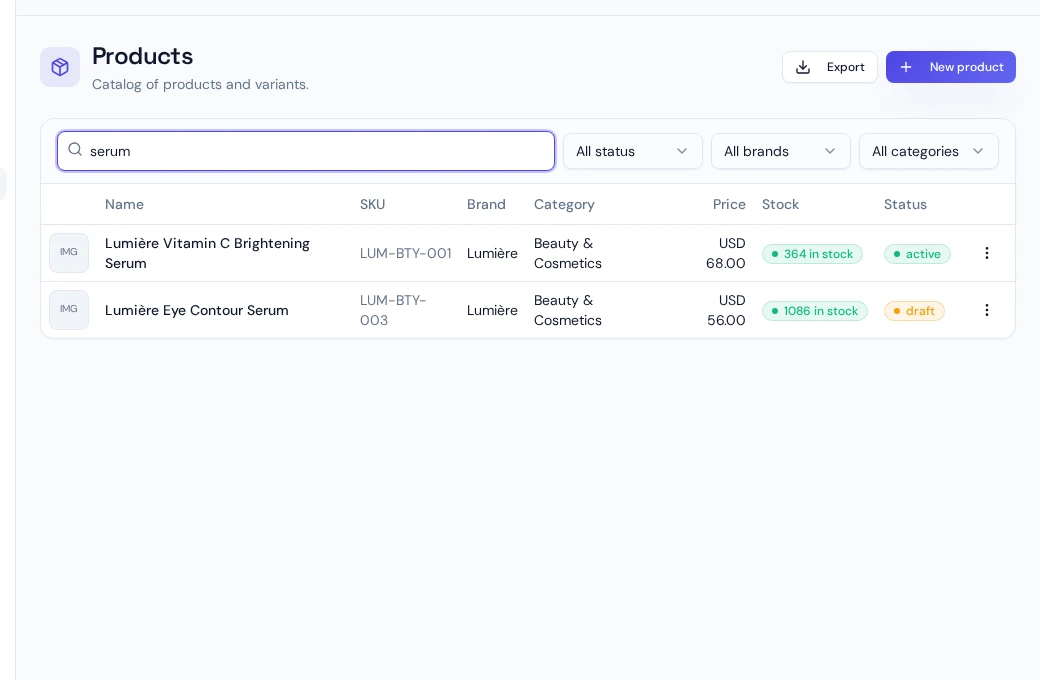Open the All brands filter dropdown
Image resolution: width=1040 pixels, height=680 pixels.
(780, 151)
